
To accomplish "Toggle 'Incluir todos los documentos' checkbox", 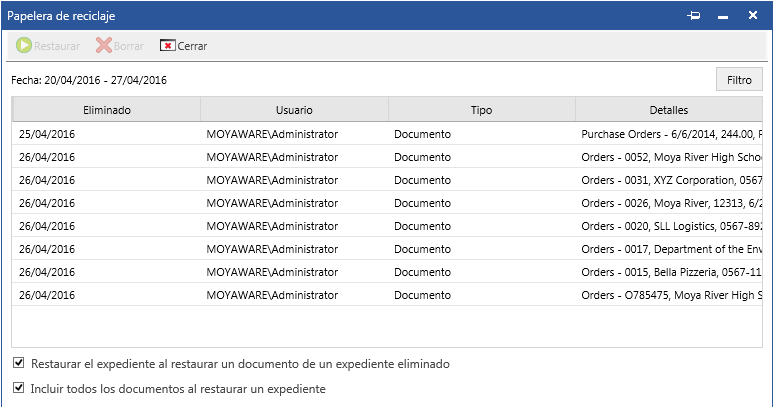I will pyautogui.click(x=18, y=388).
